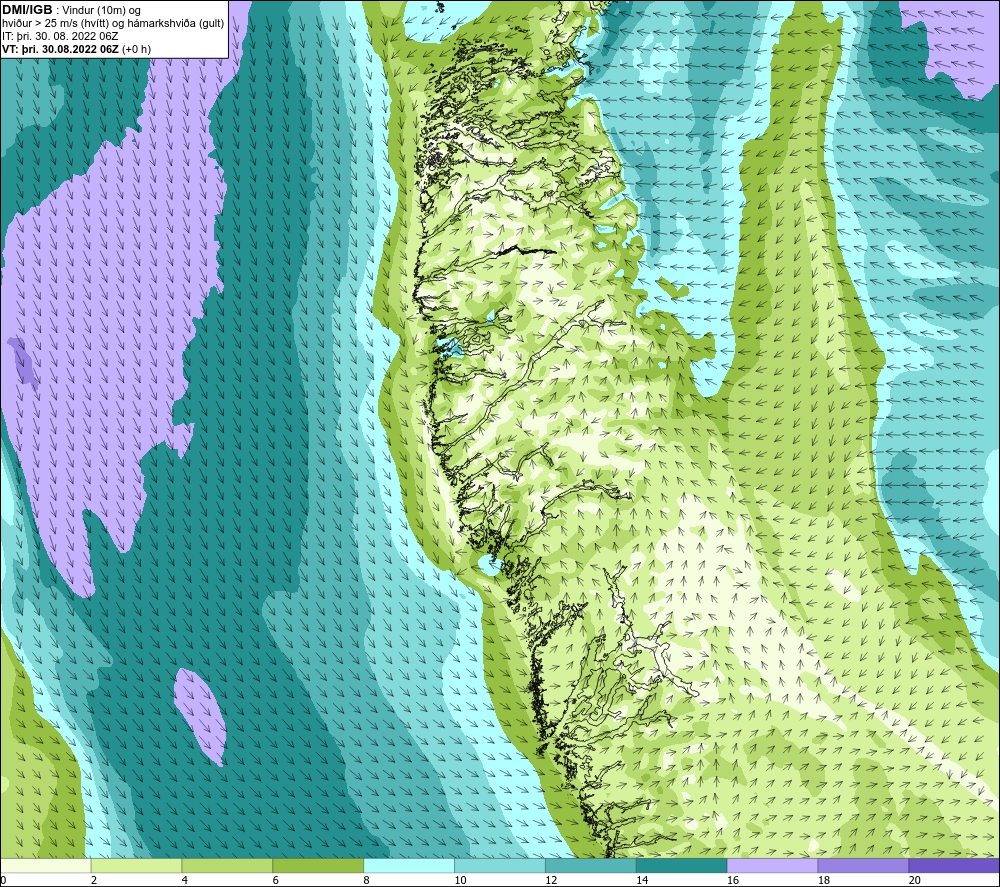Click the legend scale label '20'

tap(915, 881)
